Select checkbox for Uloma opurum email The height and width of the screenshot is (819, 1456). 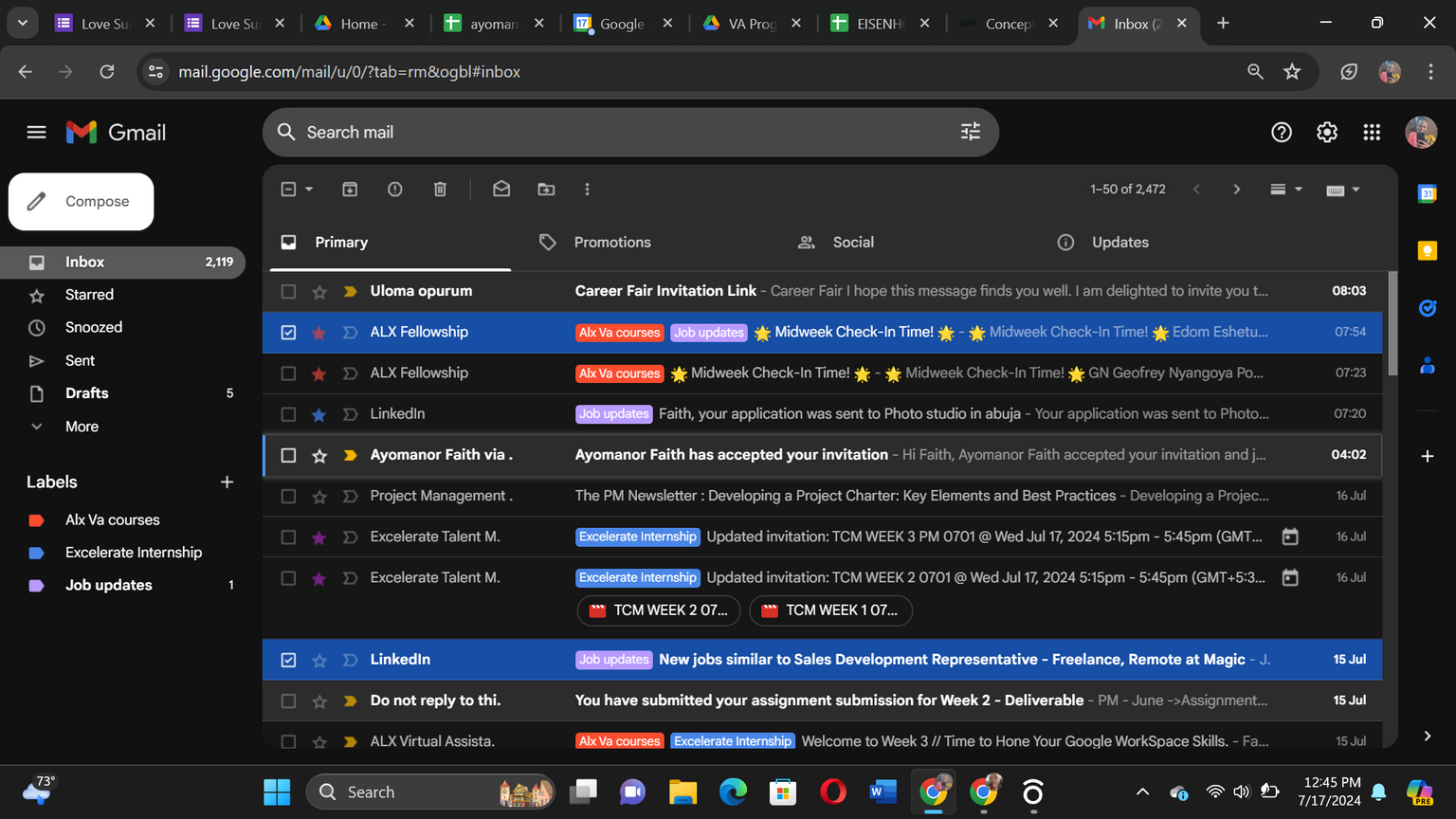click(288, 292)
